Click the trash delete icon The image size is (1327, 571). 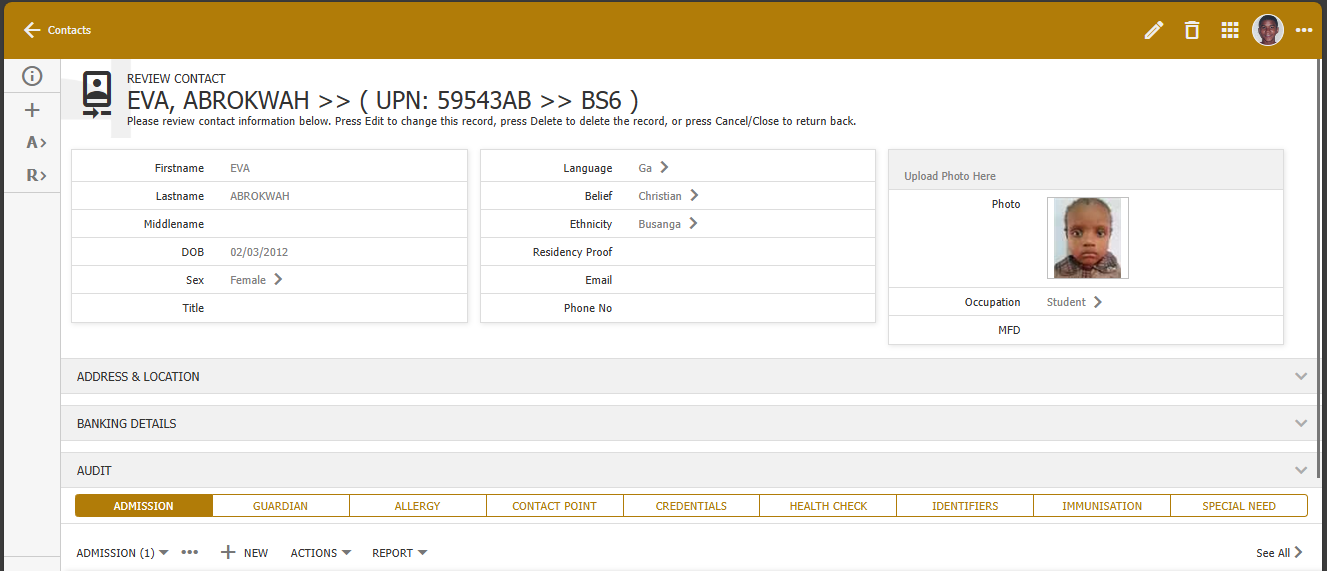pos(1191,30)
